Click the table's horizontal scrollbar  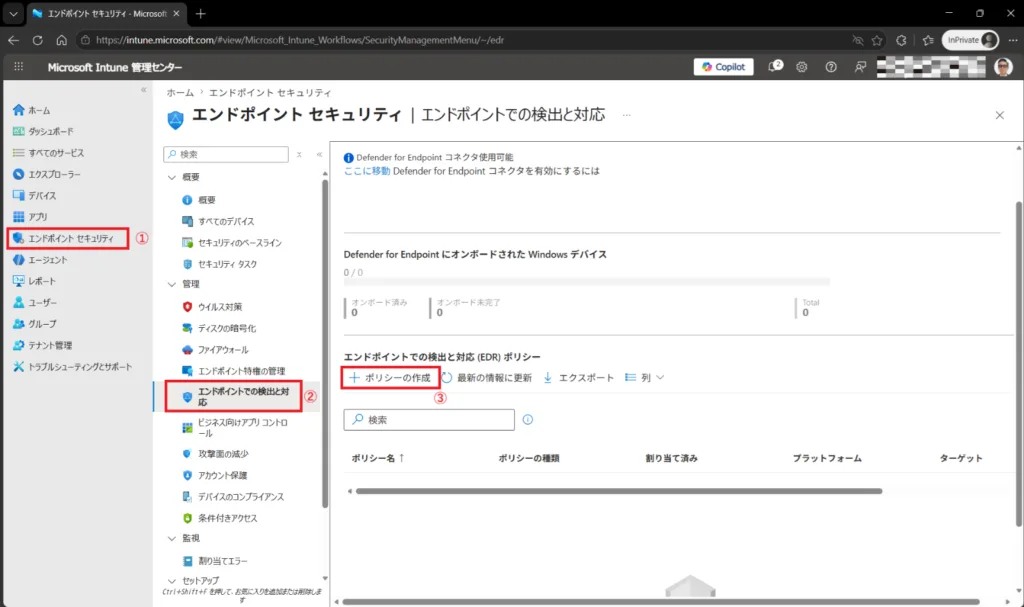pyautogui.click(x=618, y=491)
